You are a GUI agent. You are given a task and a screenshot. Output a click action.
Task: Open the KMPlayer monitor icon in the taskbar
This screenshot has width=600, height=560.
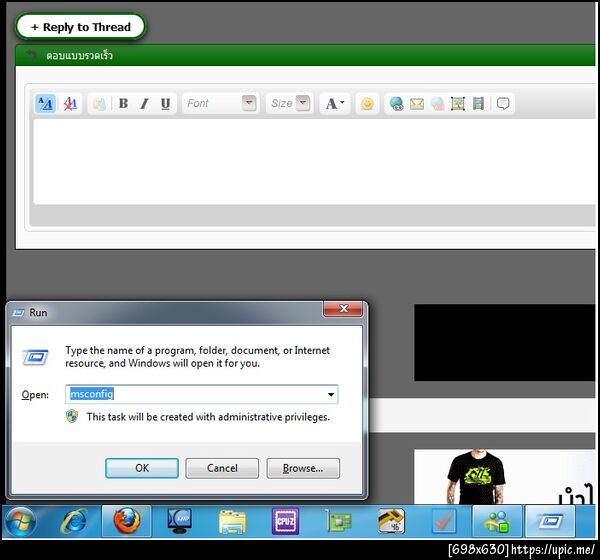point(179,521)
